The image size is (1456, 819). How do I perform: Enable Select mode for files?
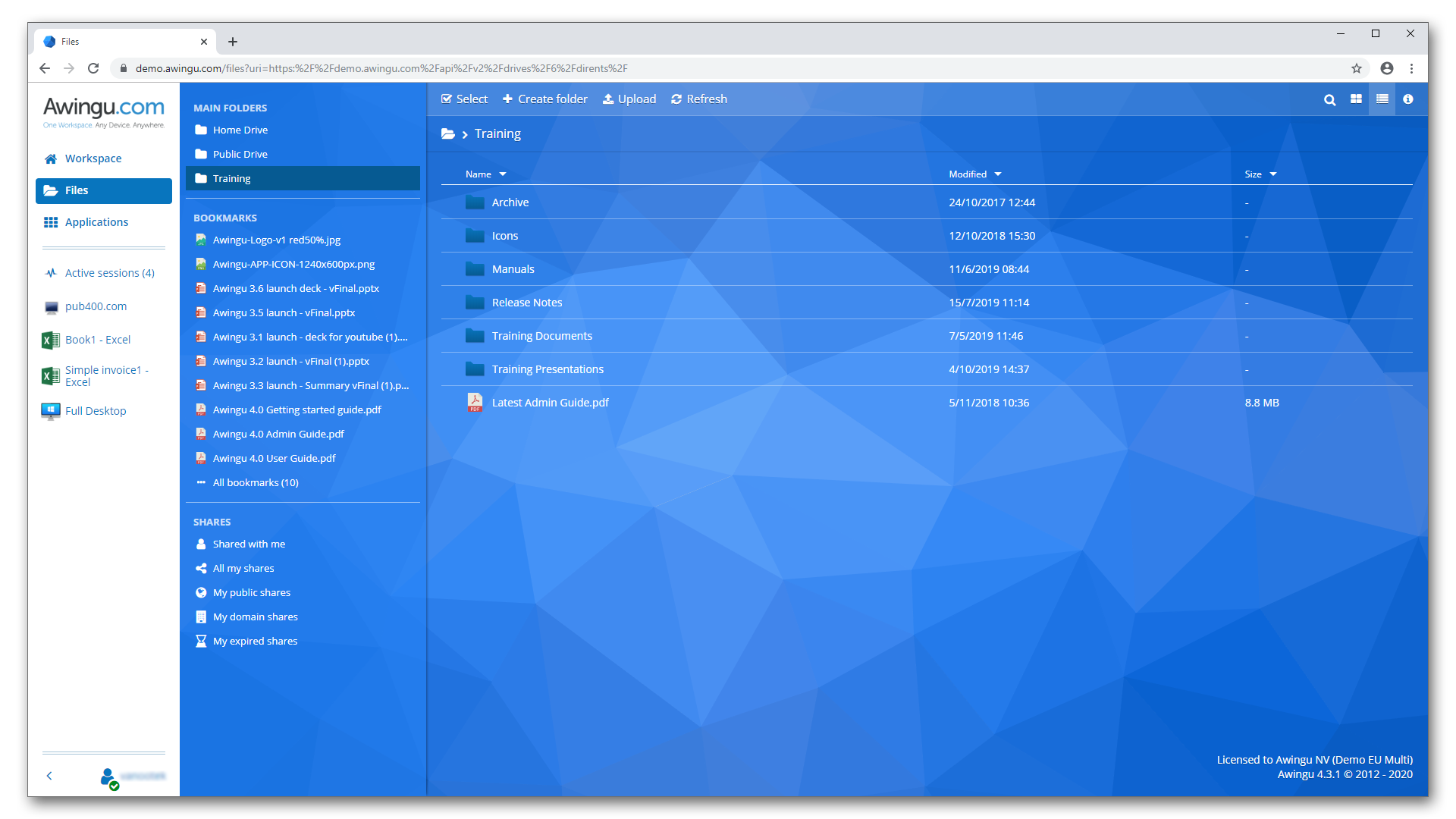click(464, 99)
